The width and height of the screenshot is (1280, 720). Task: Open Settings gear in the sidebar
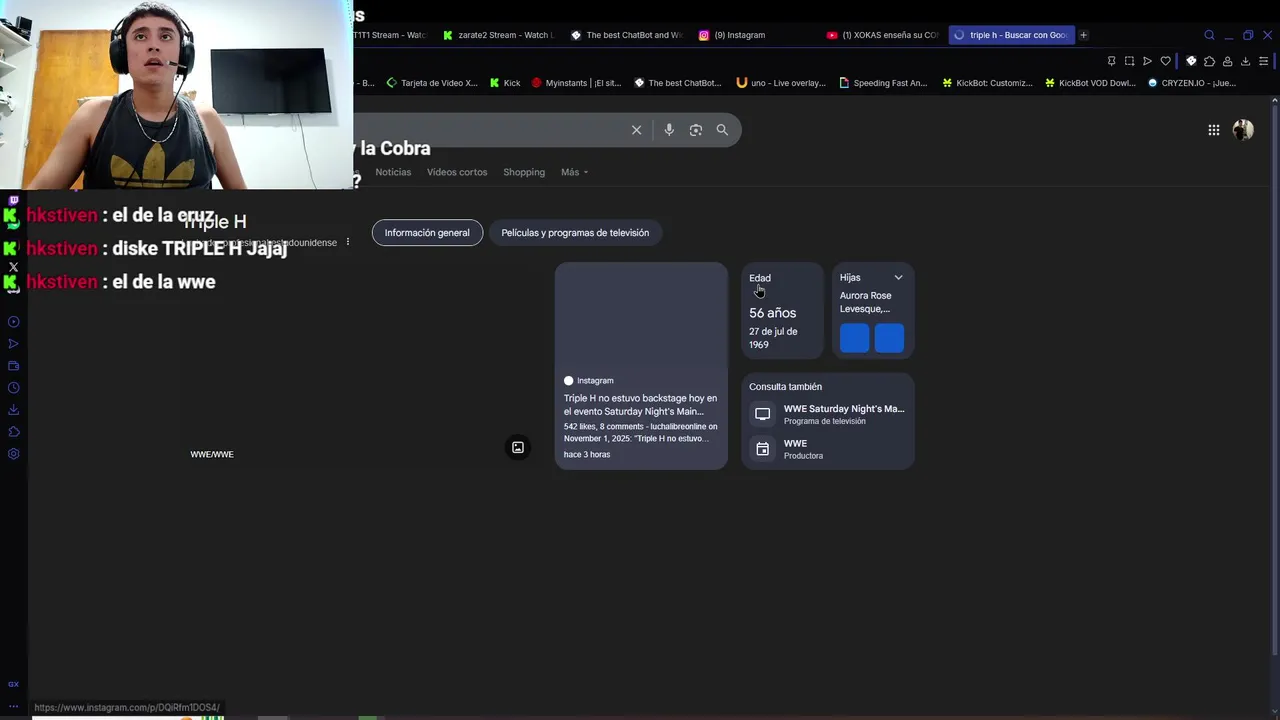(x=13, y=454)
